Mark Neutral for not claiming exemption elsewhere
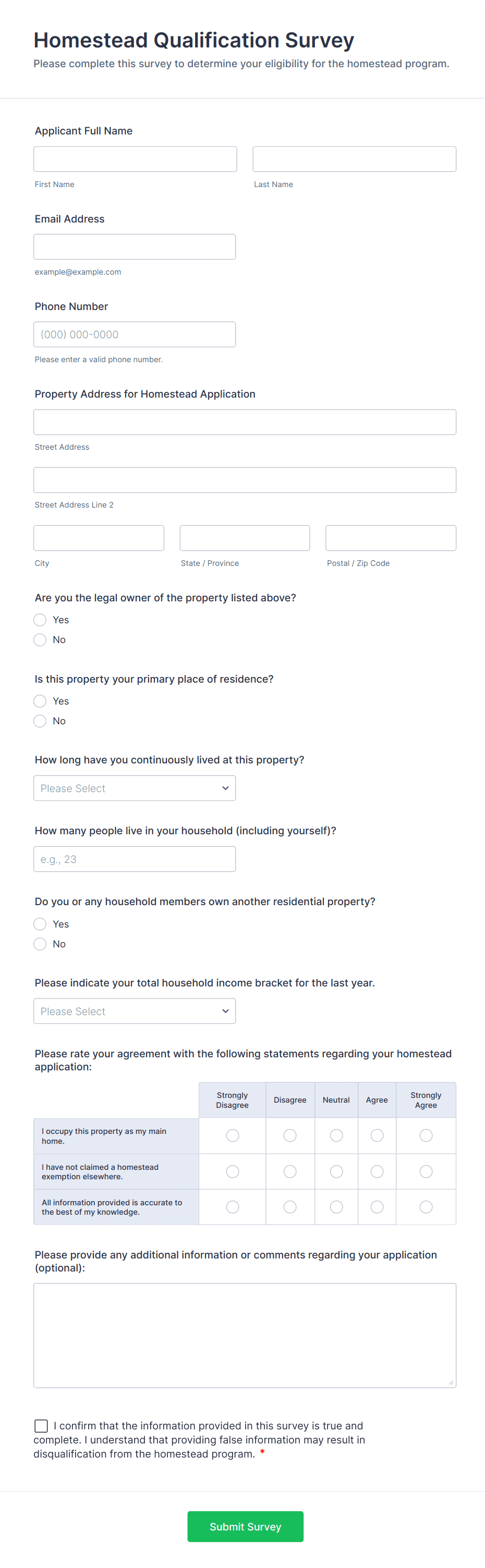The image size is (485, 1568). tap(336, 1171)
